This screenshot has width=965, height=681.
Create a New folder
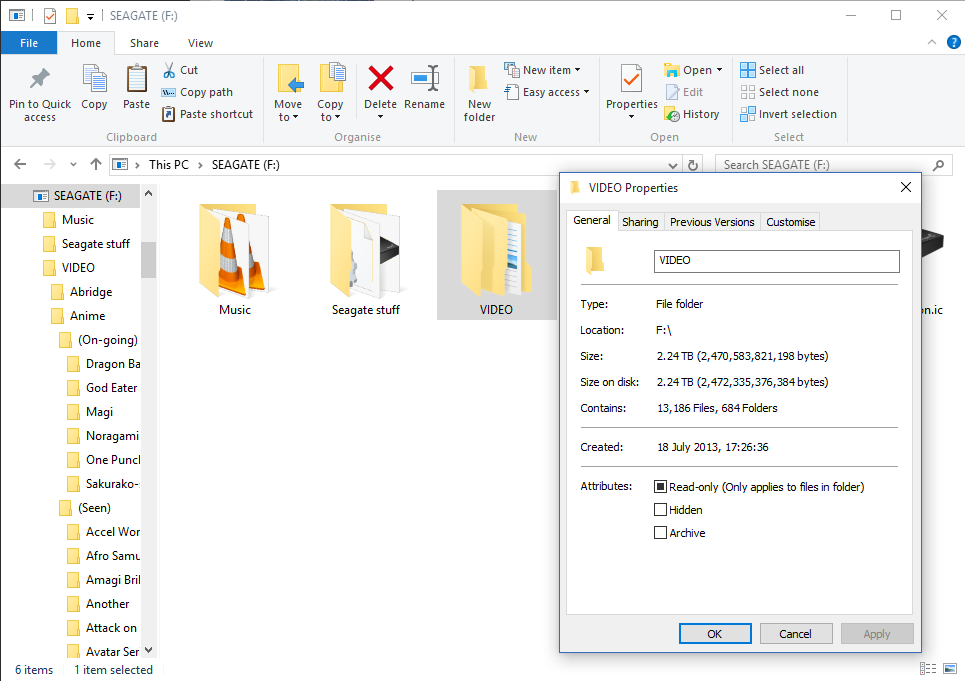coord(479,94)
